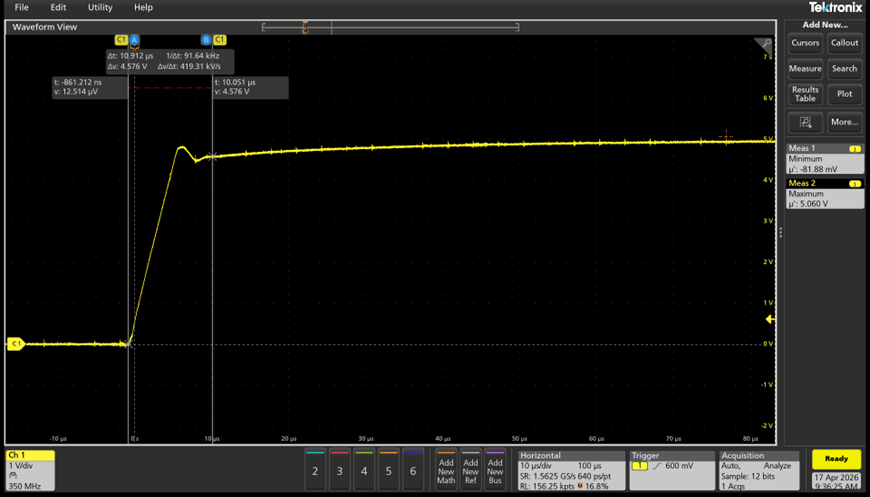Screen dimensions: 870x497
Task: Click Add New Bus button
Action: [495, 470]
